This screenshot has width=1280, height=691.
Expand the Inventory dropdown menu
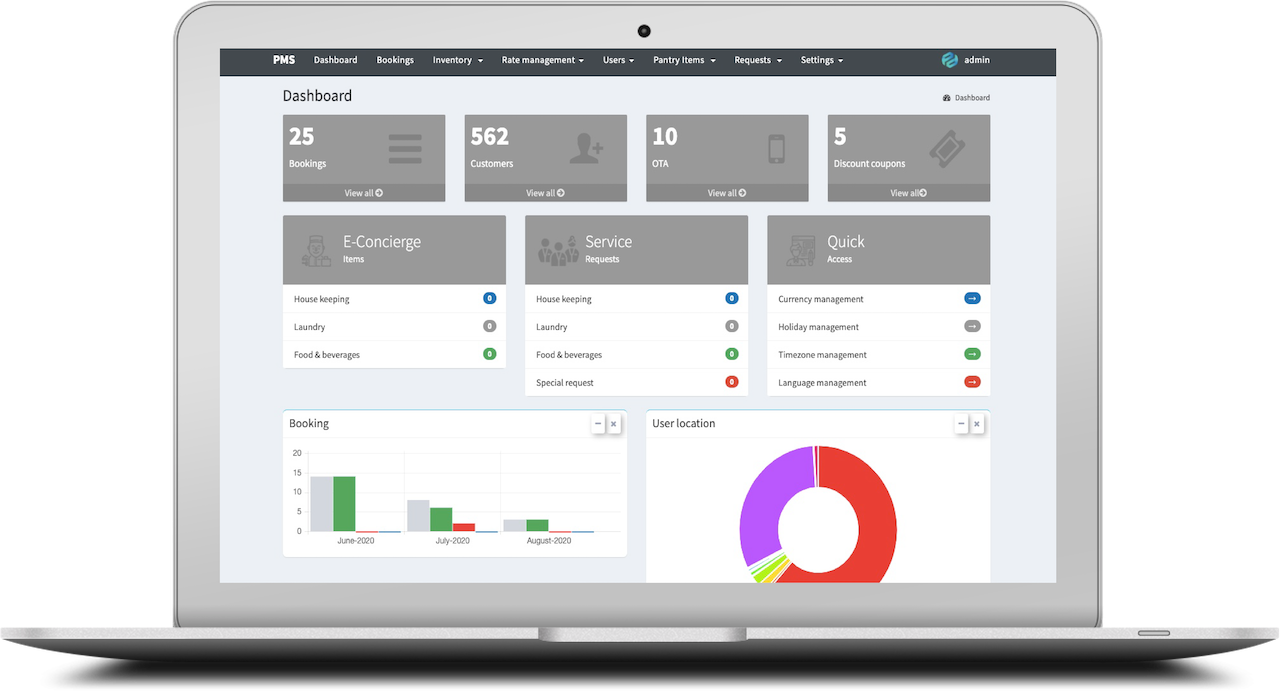pyautogui.click(x=457, y=60)
